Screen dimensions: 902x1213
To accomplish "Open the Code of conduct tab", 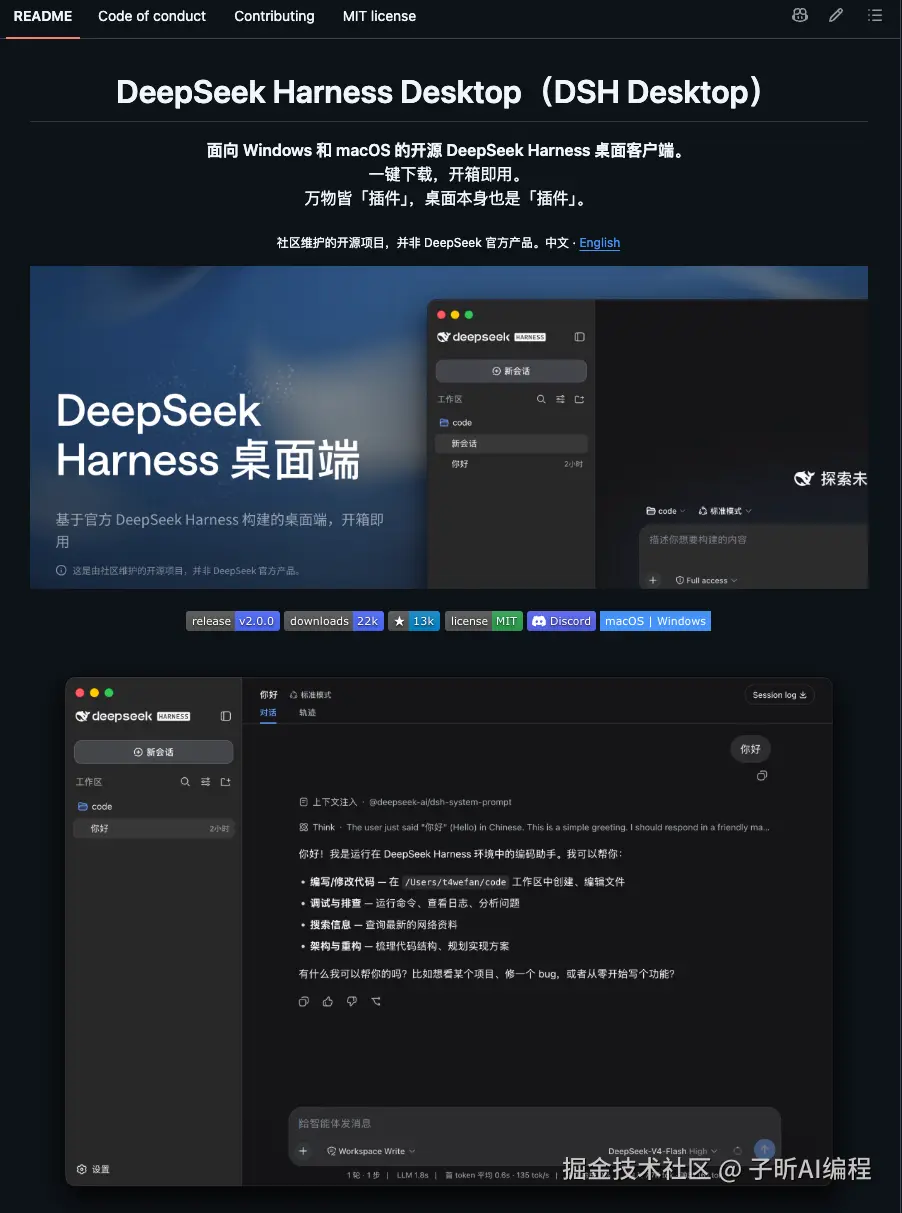I will (x=152, y=16).
